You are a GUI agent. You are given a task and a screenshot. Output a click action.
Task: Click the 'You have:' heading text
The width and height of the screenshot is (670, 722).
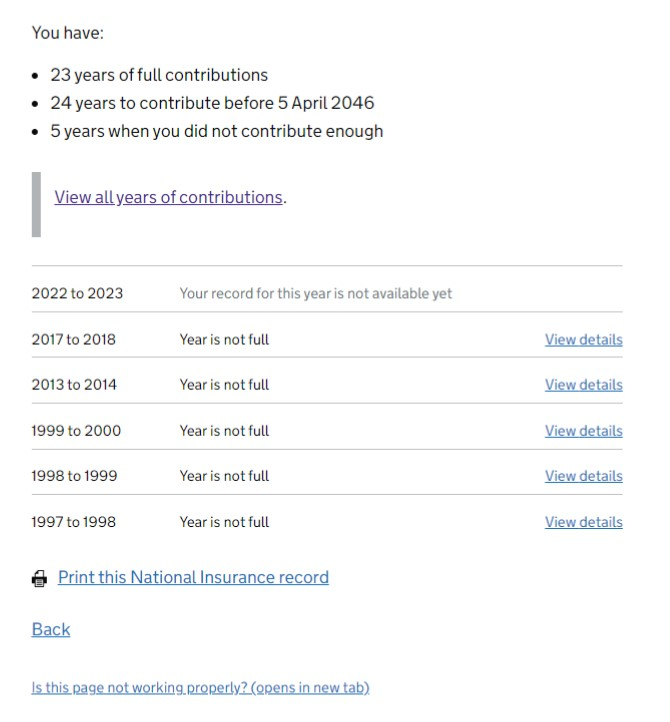(x=68, y=33)
